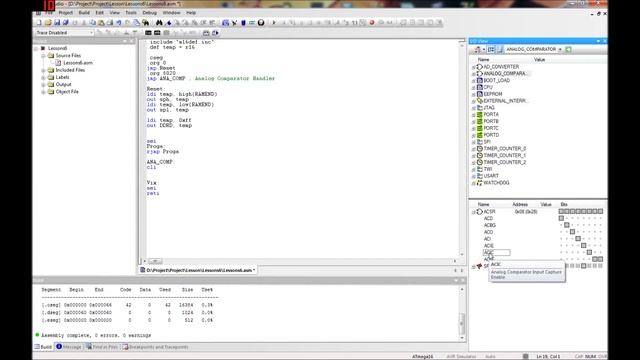Switch to the Message tab
The width and height of the screenshot is (640, 360).
[69, 347]
